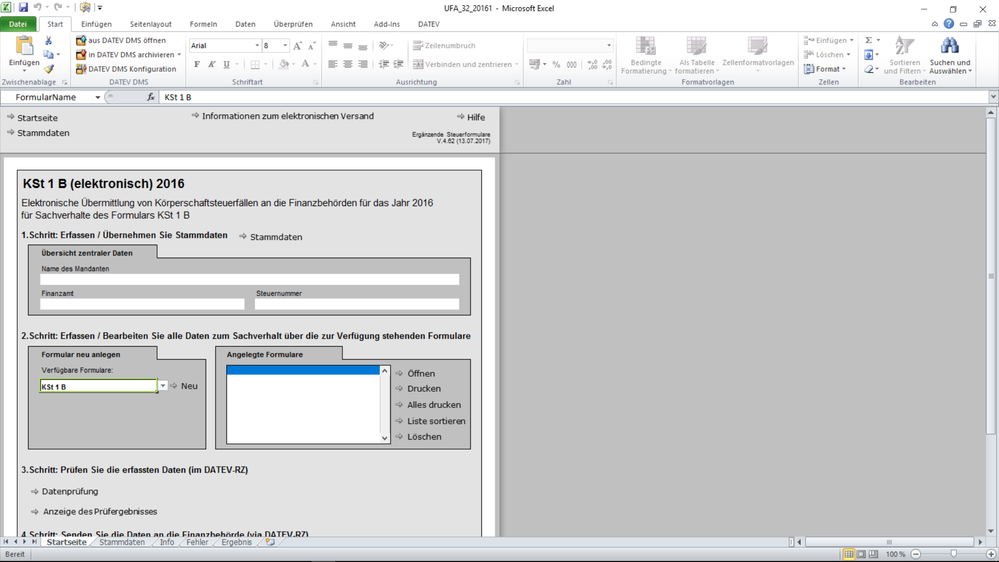Click the align left icon

(333, 64)
